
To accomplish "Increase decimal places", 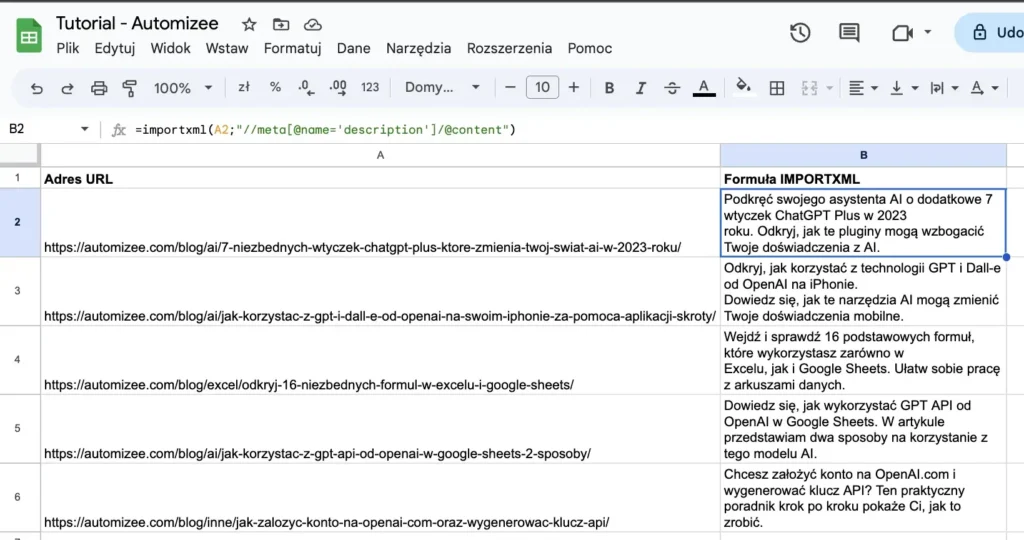I will coord(338,87).
